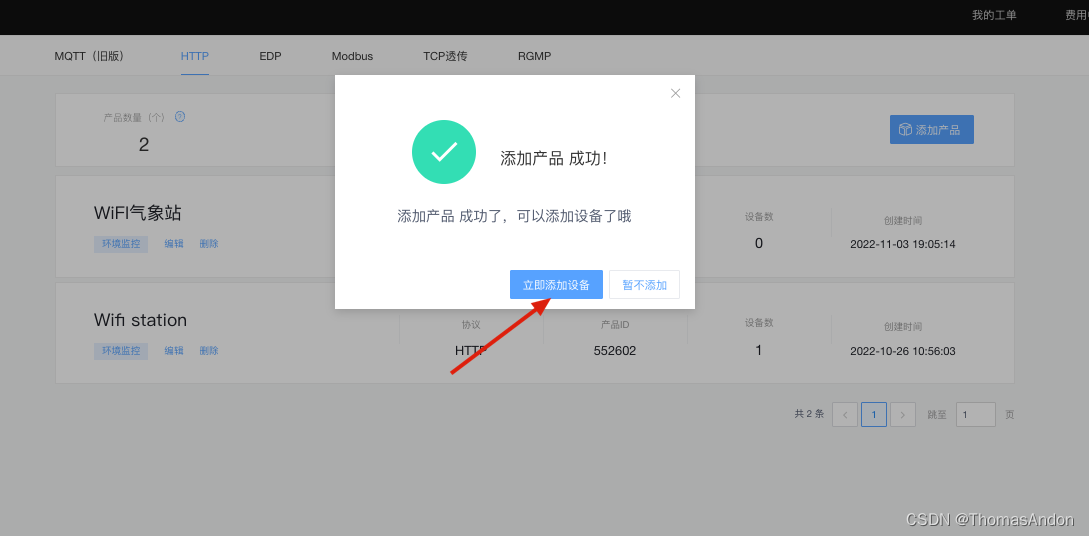The width and height of the screenshot is (1089, 536).
Task: Click 删除 for Wifi station
Action: tap(209, 351)
